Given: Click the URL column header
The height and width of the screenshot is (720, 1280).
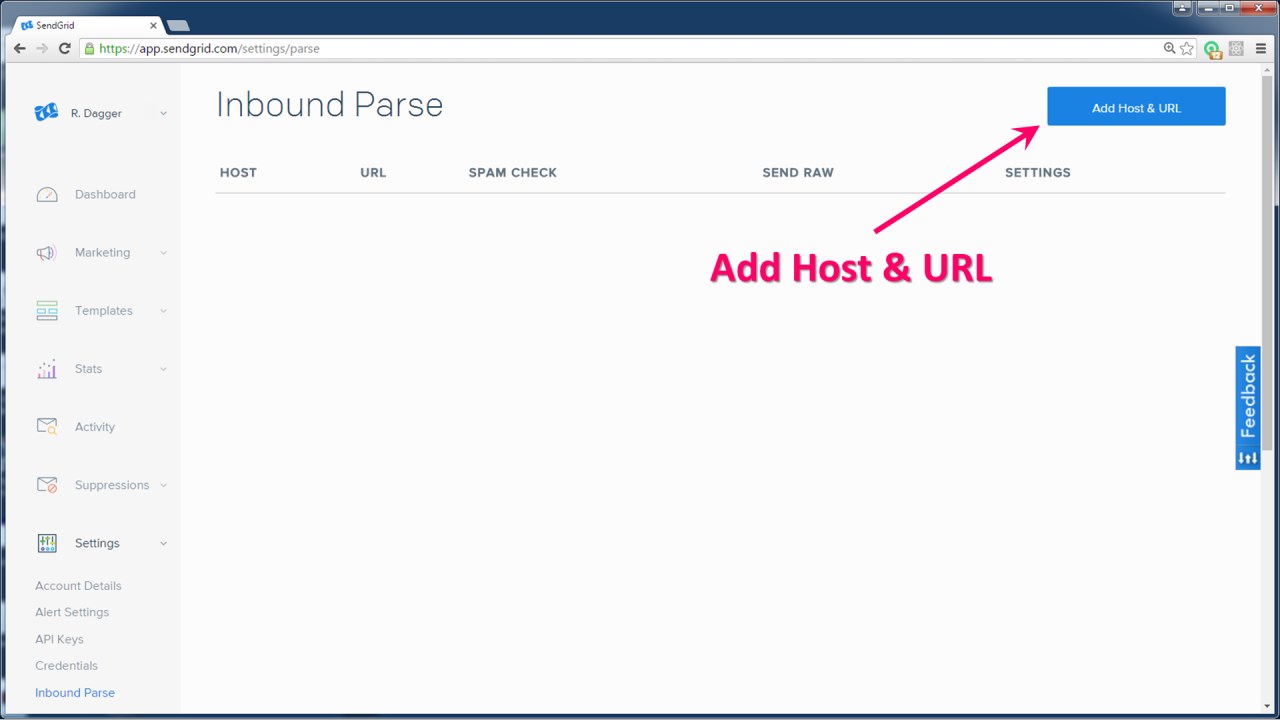Looking at the screenshot, I should [x=373, y=172].
